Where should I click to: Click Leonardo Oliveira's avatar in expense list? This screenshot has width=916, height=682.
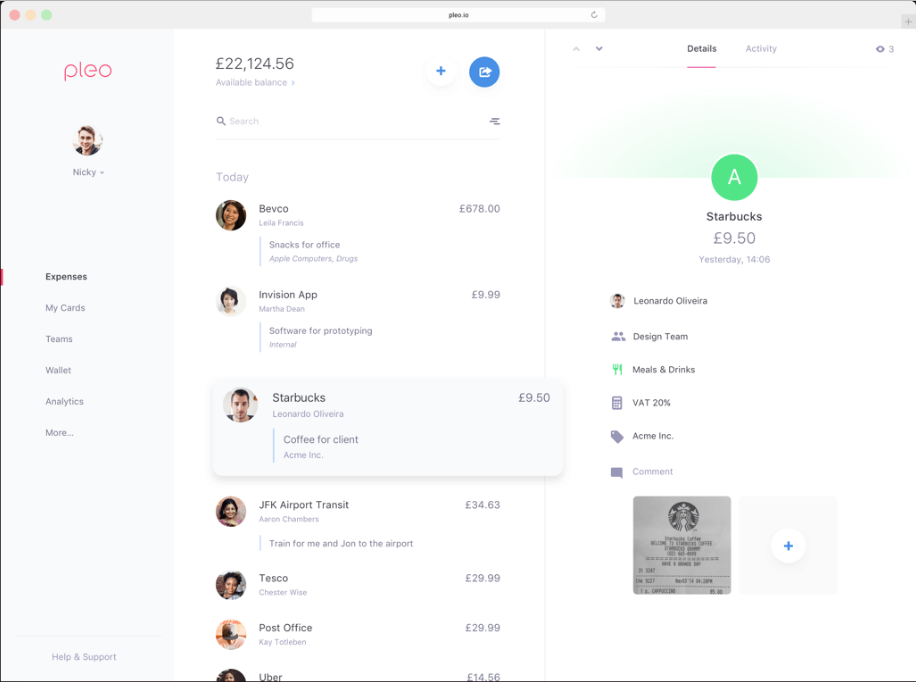click(241, 404)
